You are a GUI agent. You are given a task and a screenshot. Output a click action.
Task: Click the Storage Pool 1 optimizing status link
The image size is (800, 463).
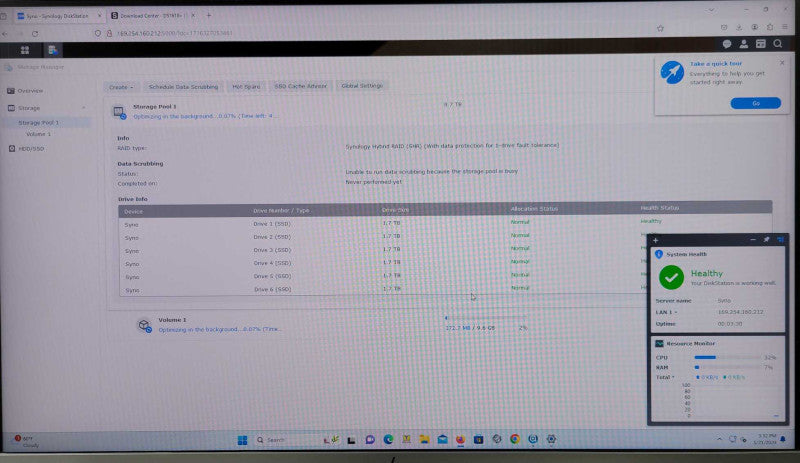206,116
